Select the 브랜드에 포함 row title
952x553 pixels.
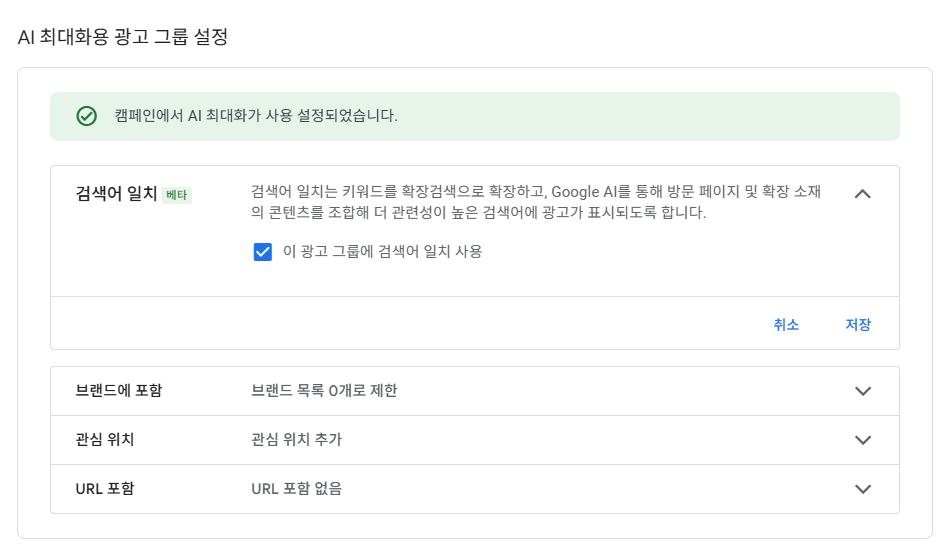[x=118, y=391]
